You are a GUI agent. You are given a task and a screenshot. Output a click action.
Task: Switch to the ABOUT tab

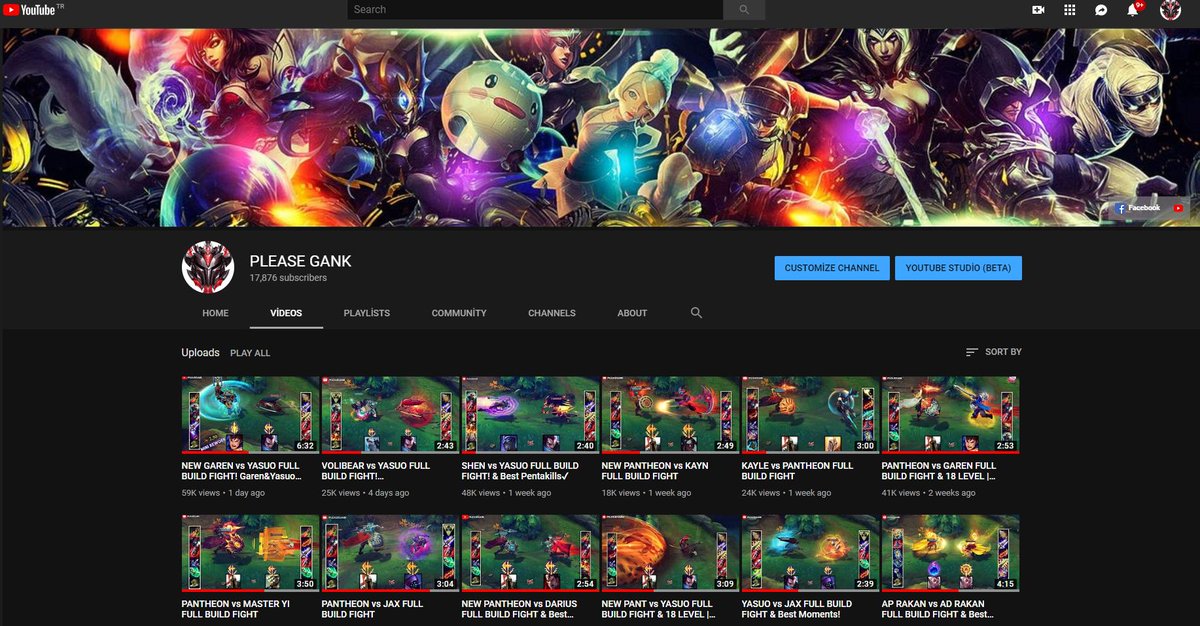click(632, 313)
